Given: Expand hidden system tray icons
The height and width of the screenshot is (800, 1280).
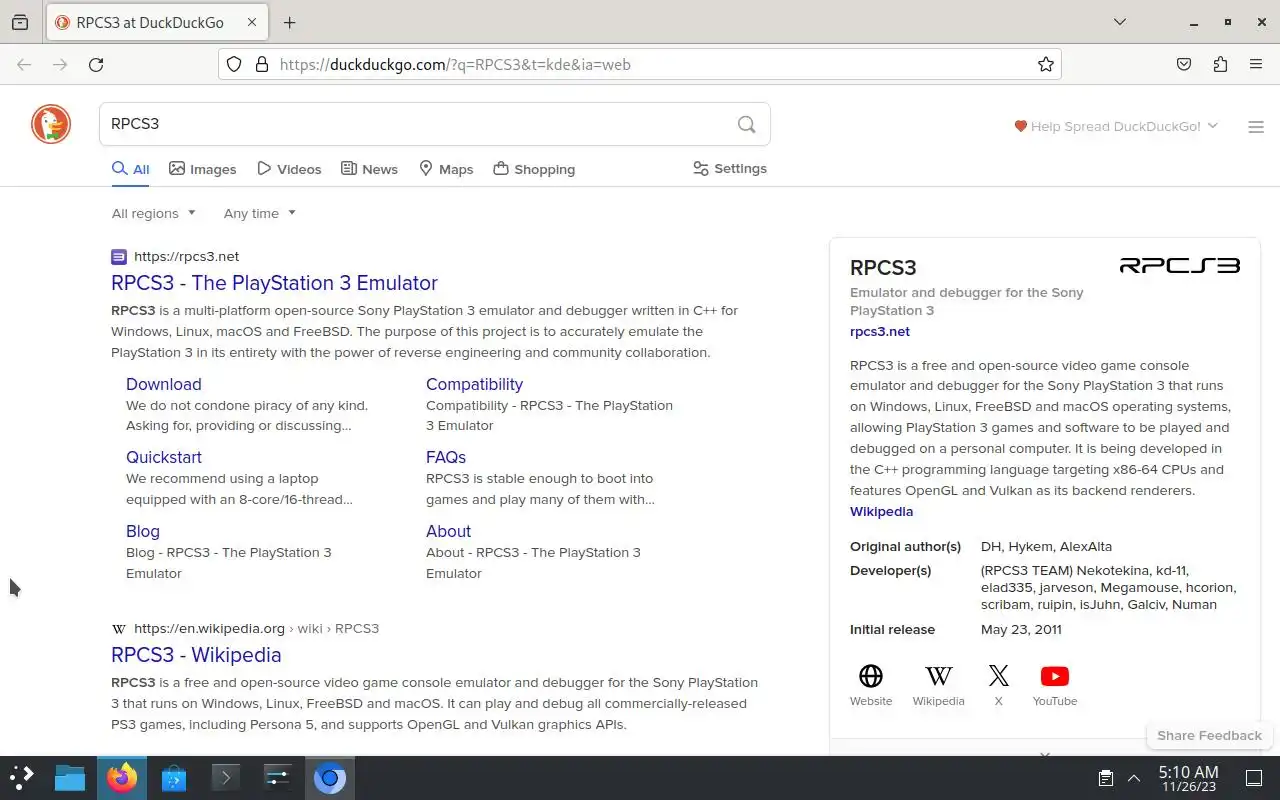Looking at the screenshot, I should pos(1134,777).
